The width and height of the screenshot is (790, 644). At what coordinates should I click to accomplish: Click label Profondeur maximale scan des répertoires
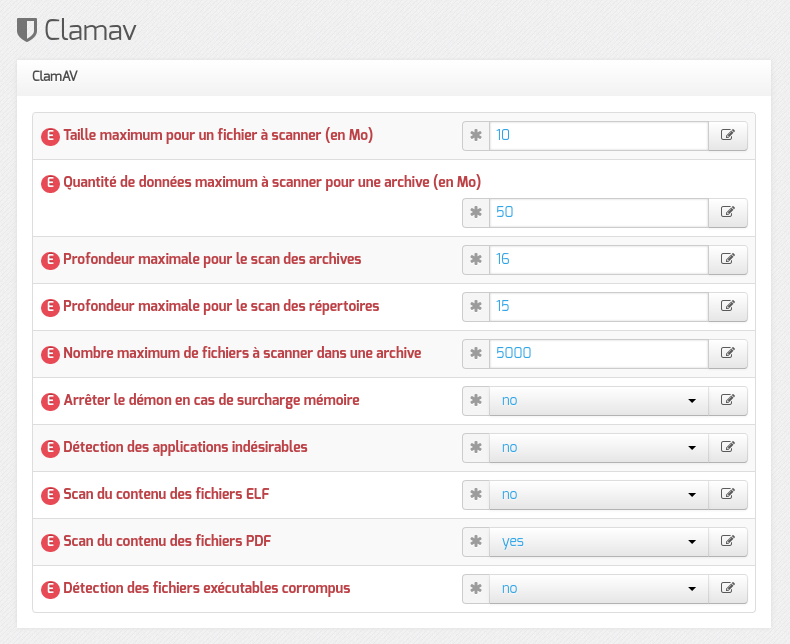(221, 306)
